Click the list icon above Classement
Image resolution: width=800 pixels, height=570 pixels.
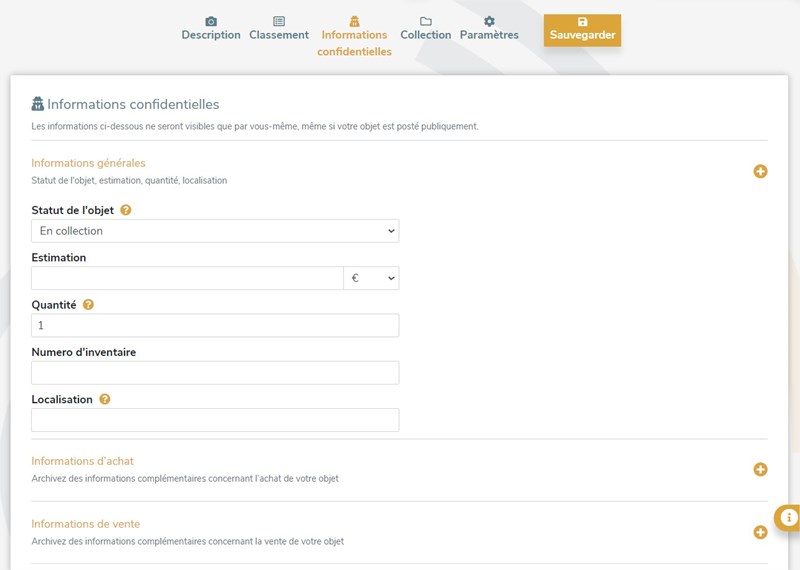[279, 21]
